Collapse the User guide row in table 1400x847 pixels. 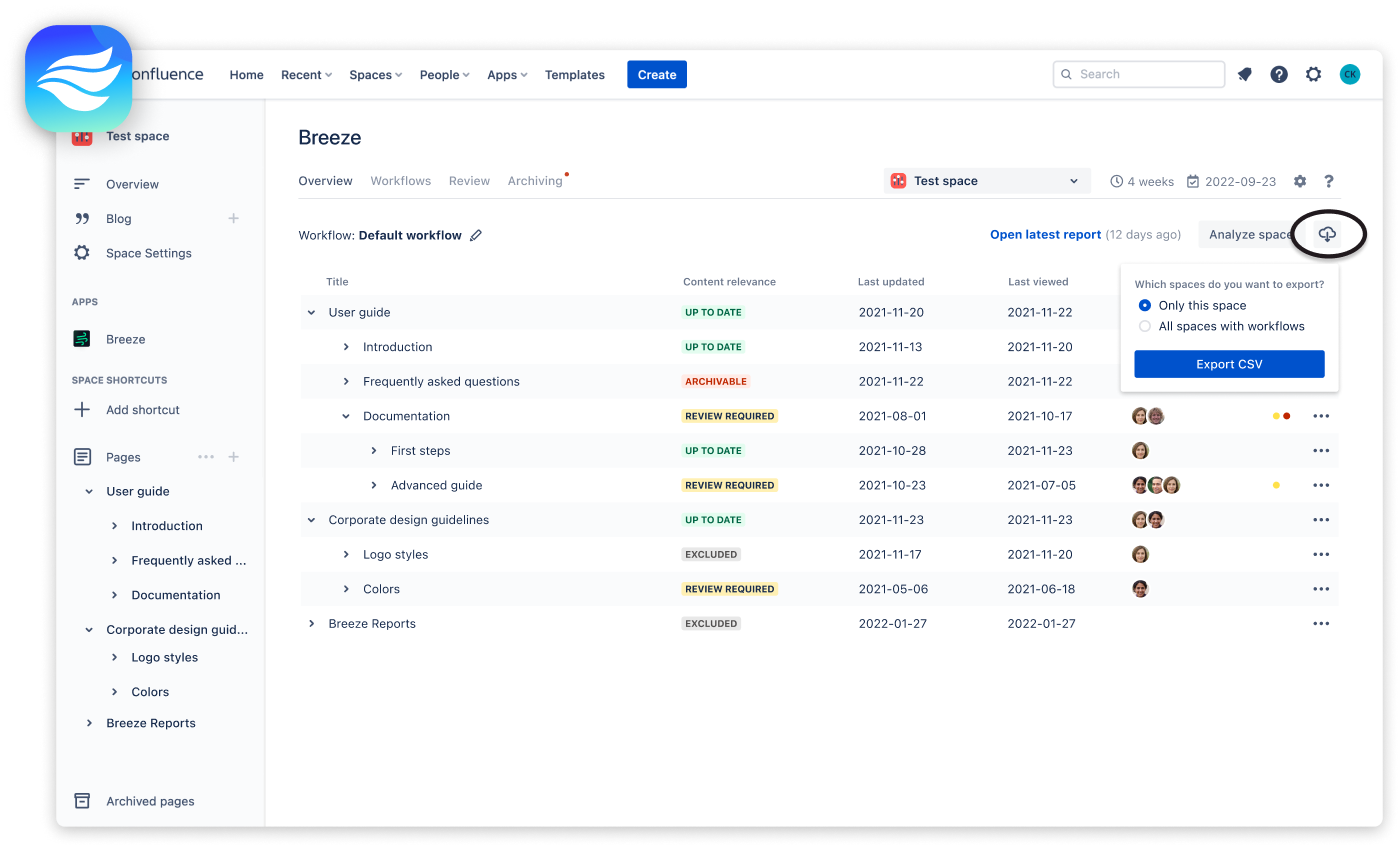(x=311, y=313)
